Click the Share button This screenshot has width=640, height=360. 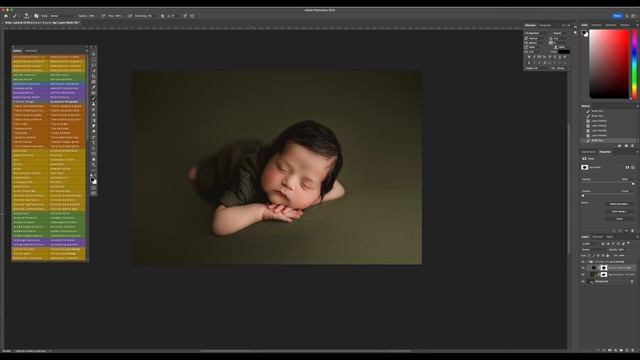(x=617, y=16)
